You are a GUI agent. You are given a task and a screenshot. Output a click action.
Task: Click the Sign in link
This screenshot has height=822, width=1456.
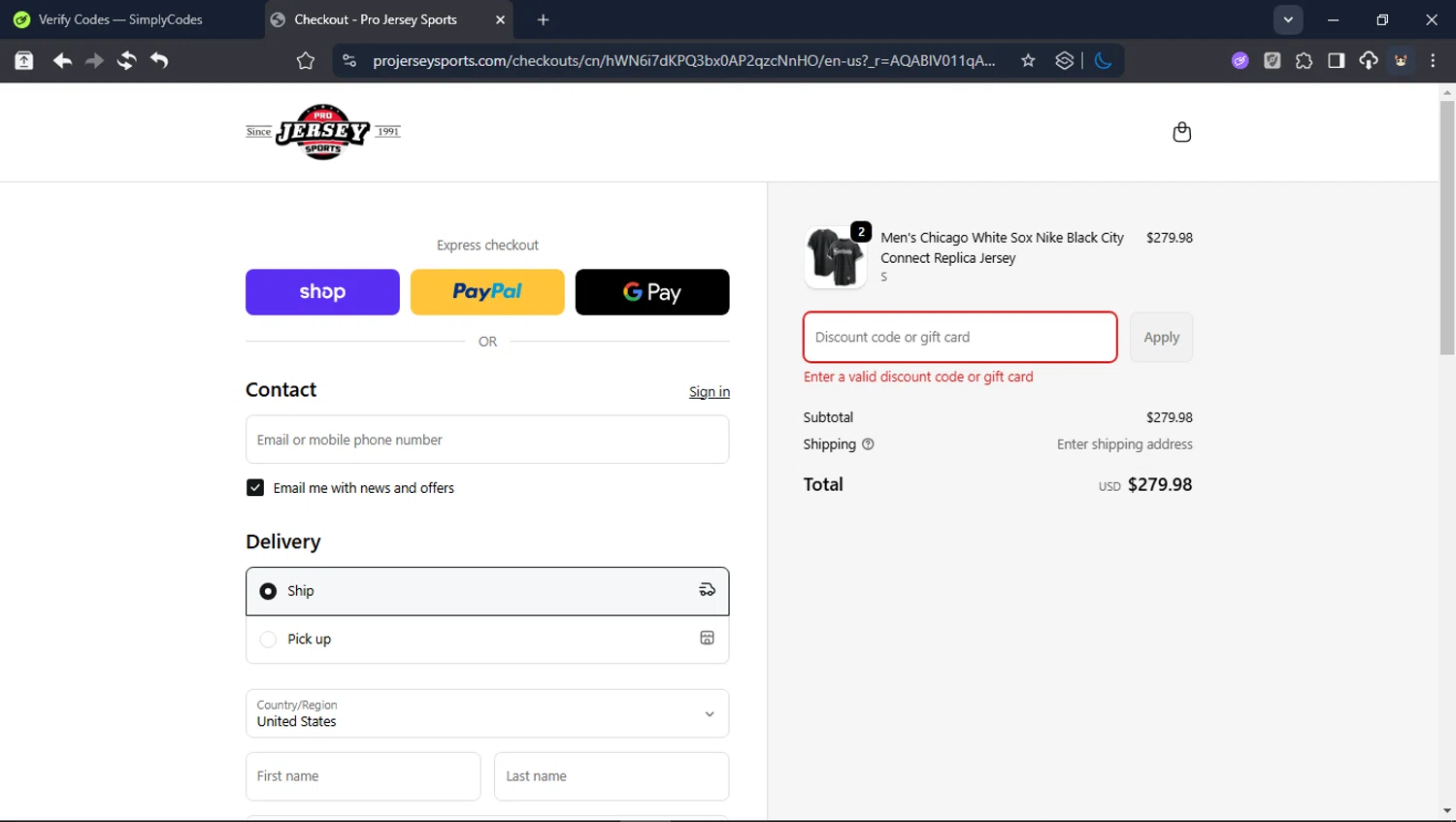tap(710, 392)
